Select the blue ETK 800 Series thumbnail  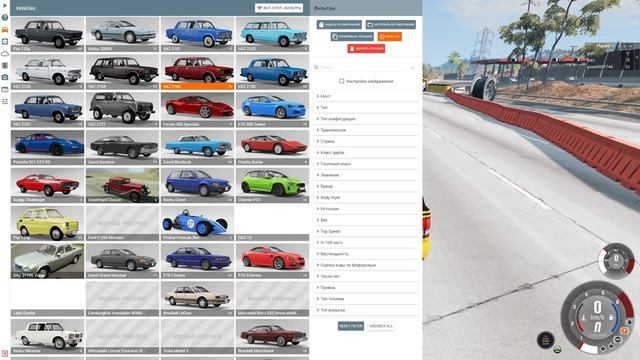coord(273,110)
